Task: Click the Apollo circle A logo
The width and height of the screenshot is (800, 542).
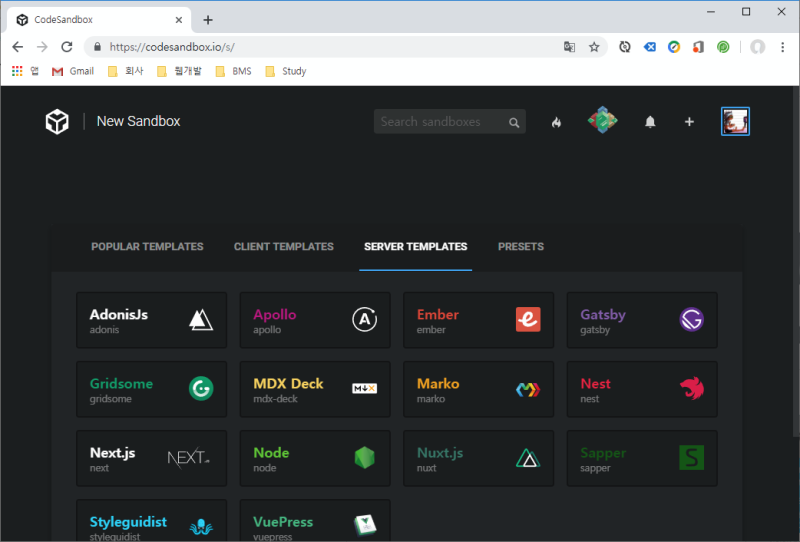Action: coord(364,319)
